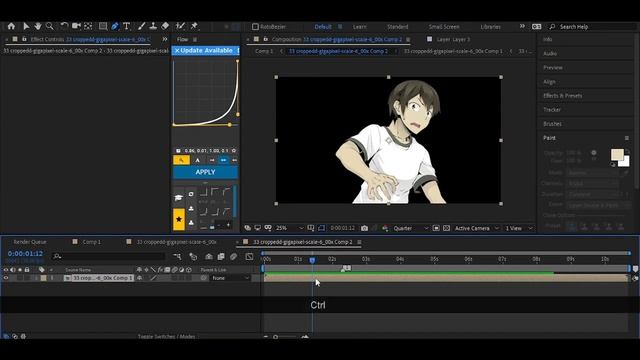Switch to the Standard workspace

pos(398,27)
